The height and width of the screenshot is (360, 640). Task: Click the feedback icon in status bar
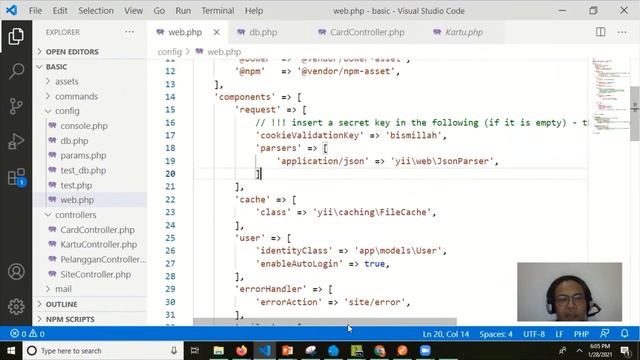(x=605, y=333)
